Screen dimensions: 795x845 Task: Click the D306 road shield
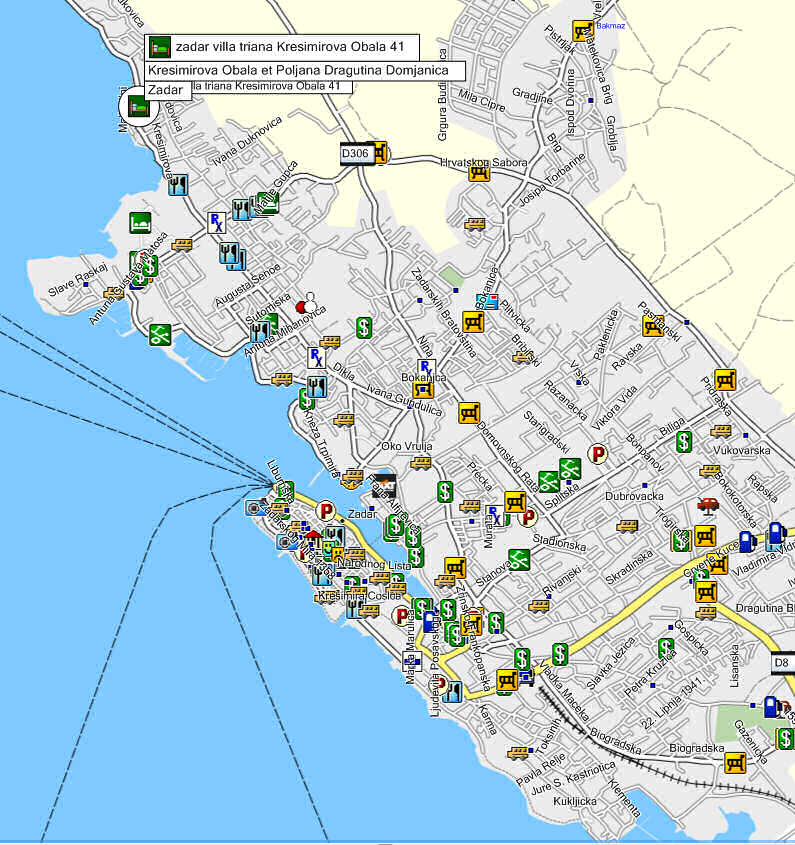[355, 154]
